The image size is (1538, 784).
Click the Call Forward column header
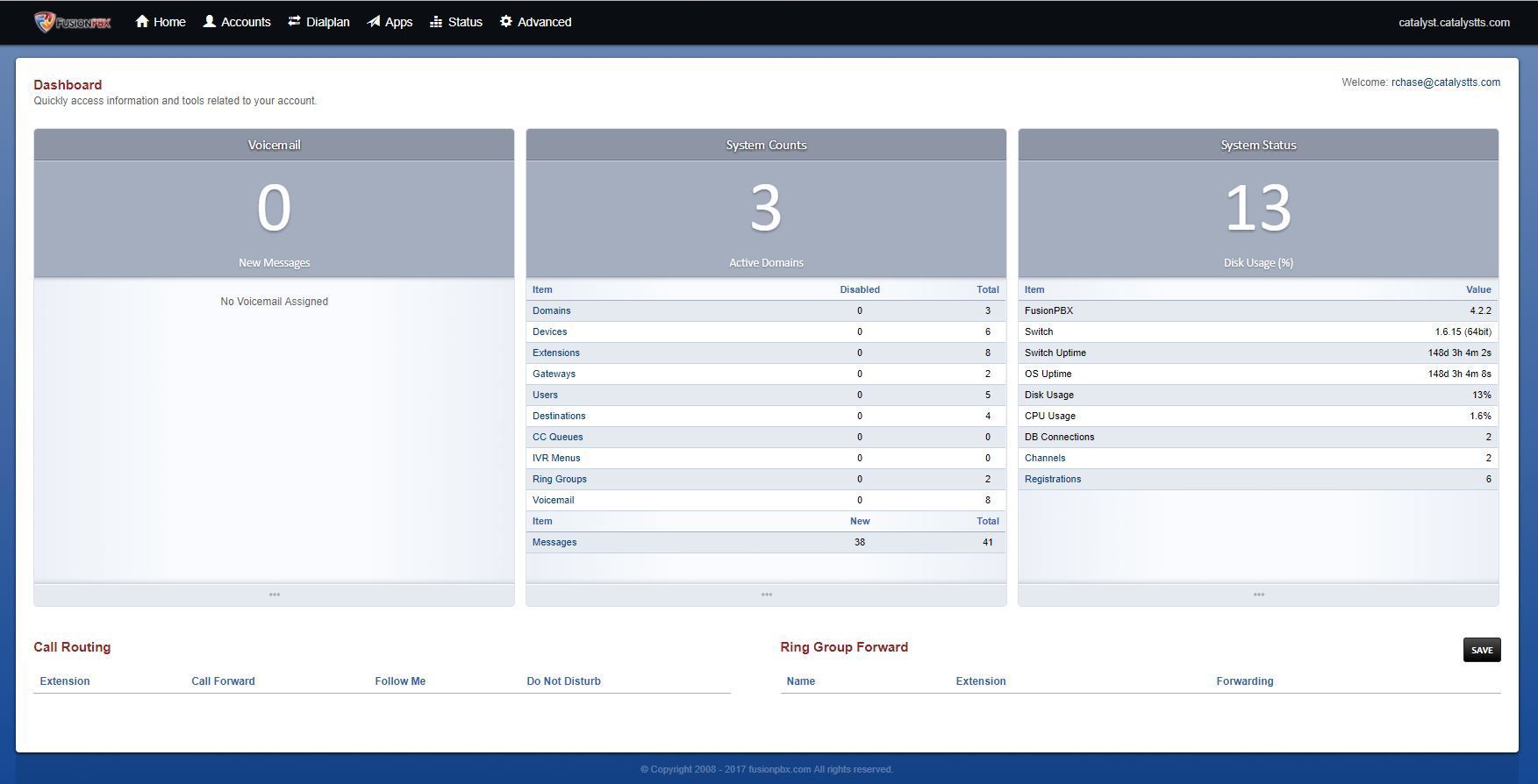tap(223, 681)
